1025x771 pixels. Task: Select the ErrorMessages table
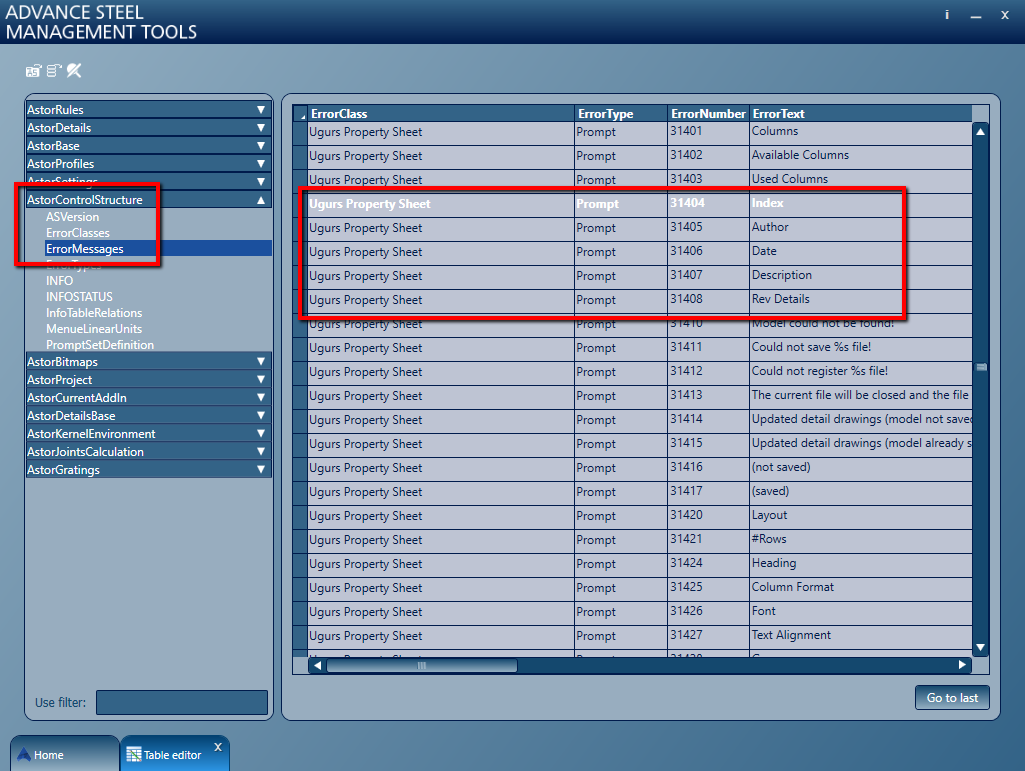(158, 248)
